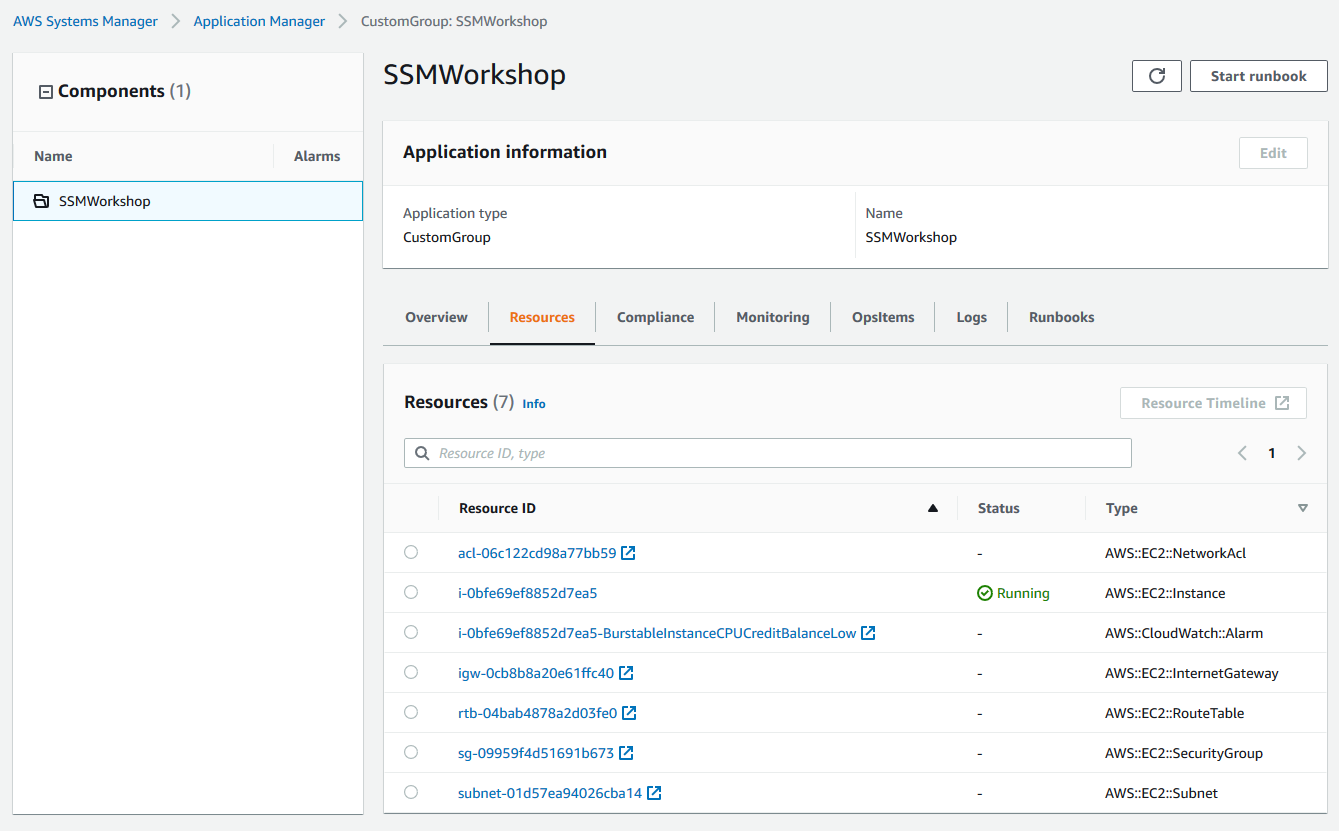Select radio button for igw-0cb8b8a20e61ffc40
The height and width of the screenshot is (831, 1339).
411,672
